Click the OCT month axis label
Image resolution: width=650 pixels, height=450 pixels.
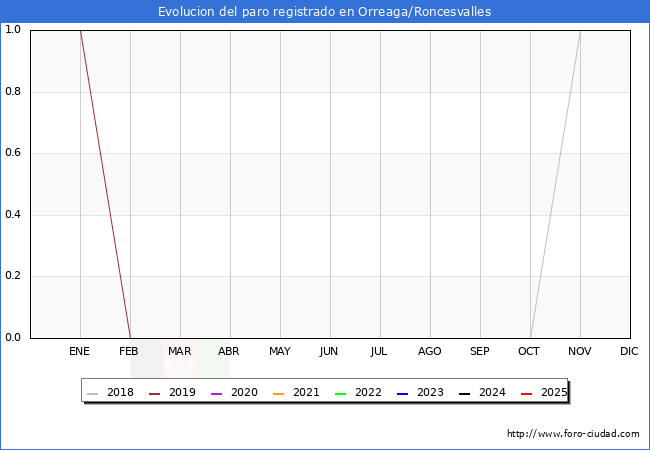529,352
